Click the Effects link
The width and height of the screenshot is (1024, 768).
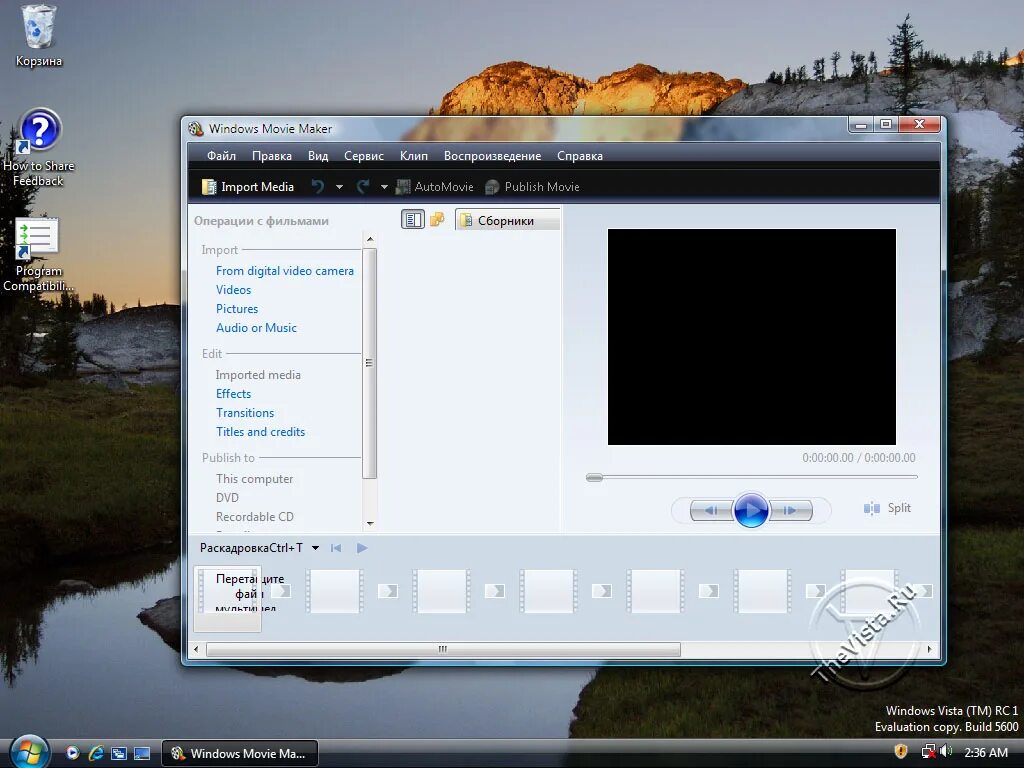tap(233, 393)
